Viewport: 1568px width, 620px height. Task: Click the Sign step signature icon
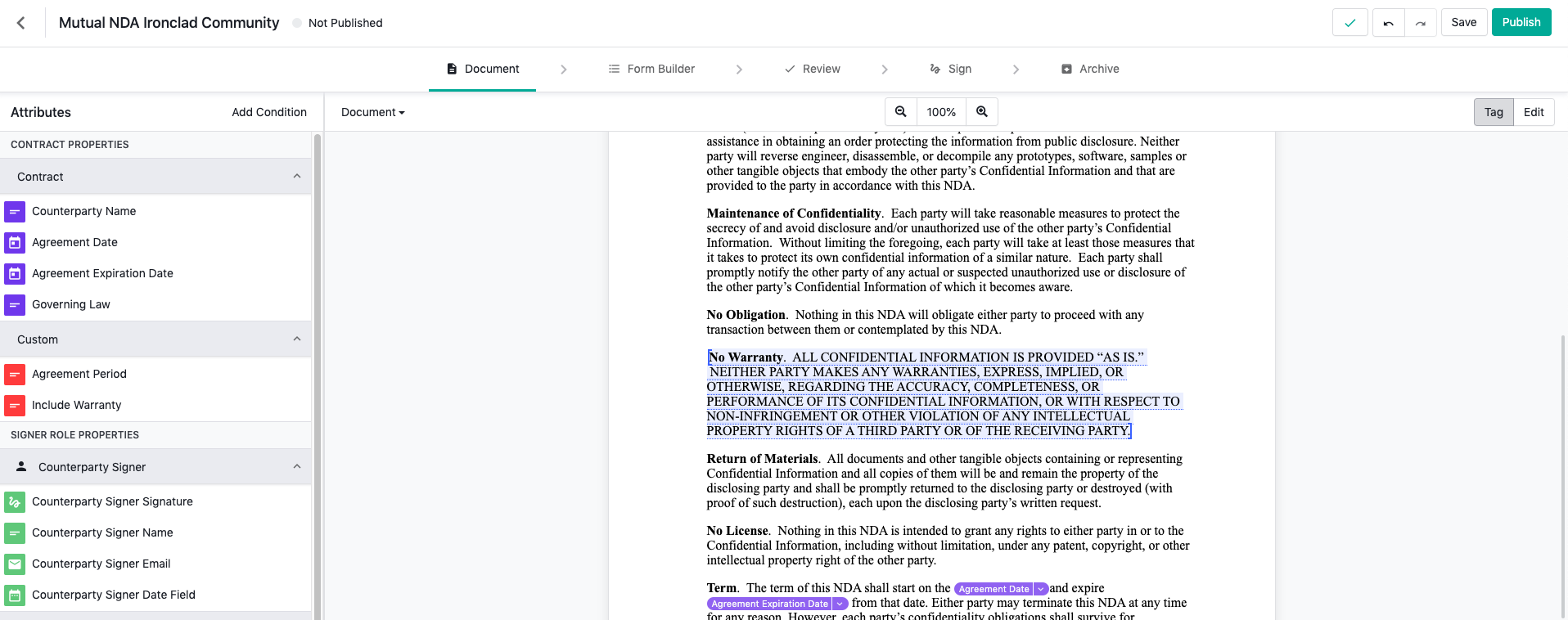pos(935,70)
